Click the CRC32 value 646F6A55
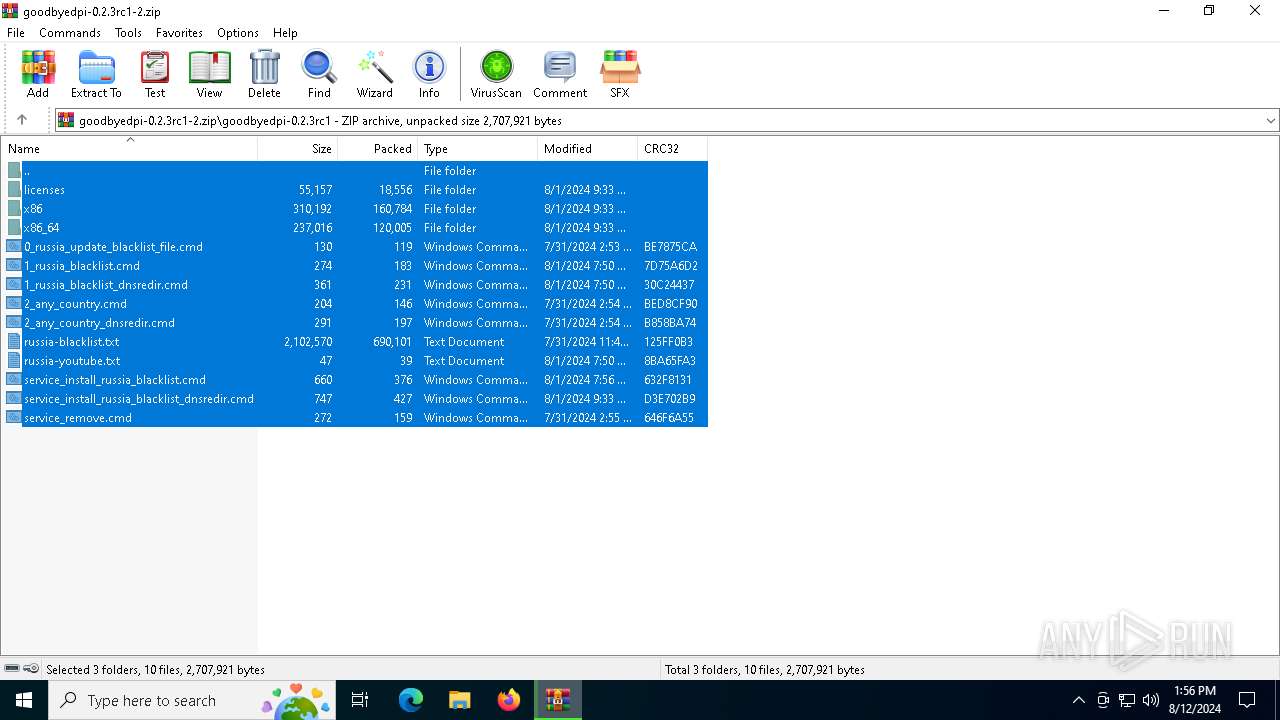The image size is (1280, 720). pyautogui.click(x=669, y=418)
